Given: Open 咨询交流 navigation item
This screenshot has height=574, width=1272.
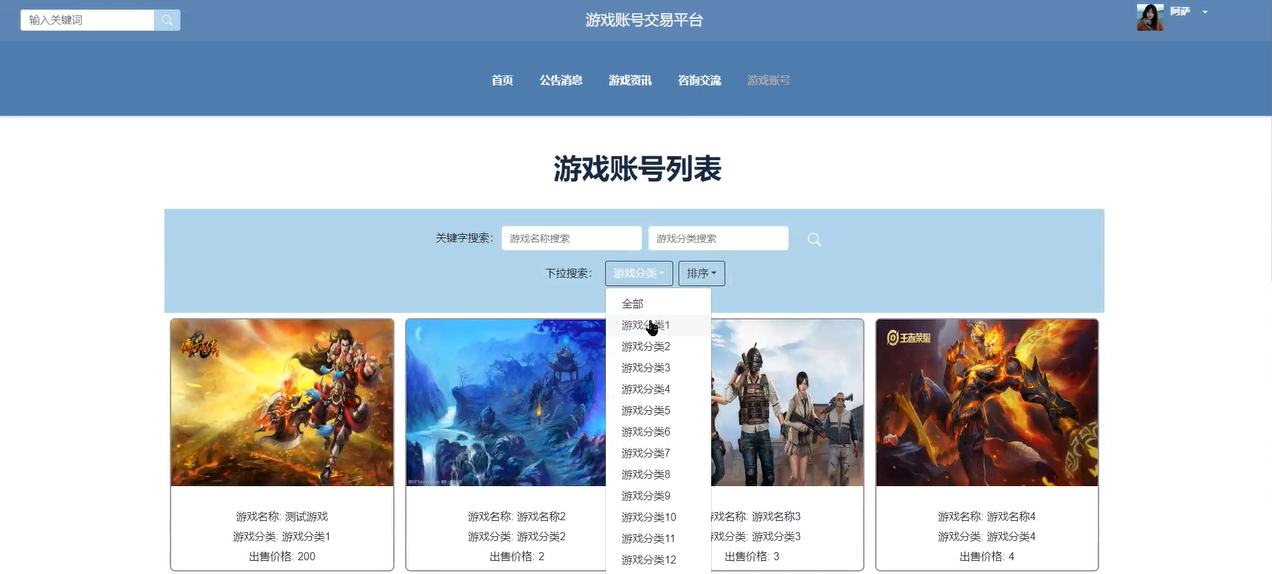Looking at the screenshot, I should [699, 80].
